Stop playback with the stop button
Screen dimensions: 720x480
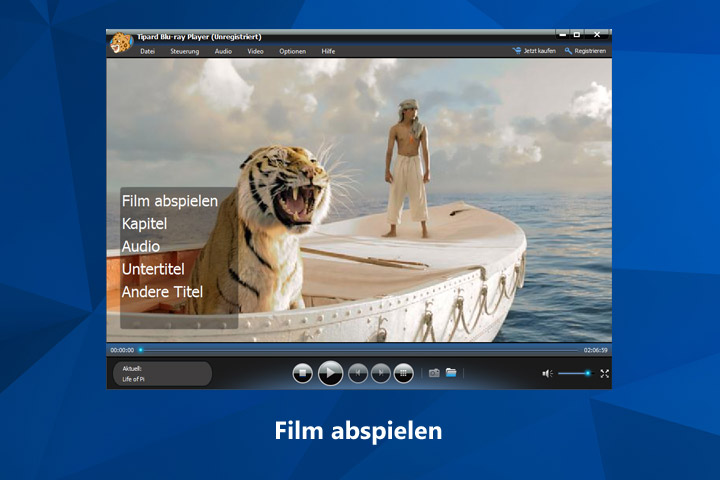click(x=302, y=373)
